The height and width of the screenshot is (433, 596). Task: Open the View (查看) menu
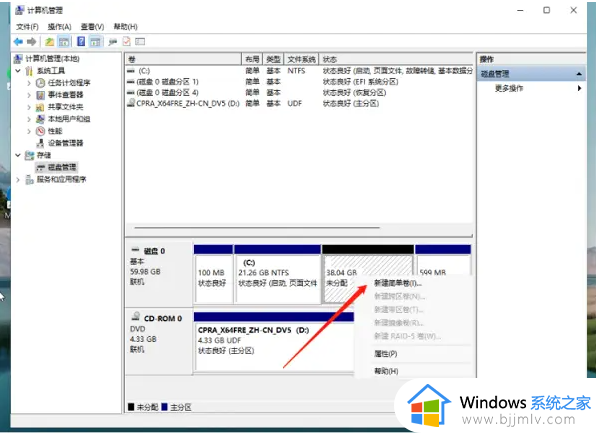[x=92, y=27]
